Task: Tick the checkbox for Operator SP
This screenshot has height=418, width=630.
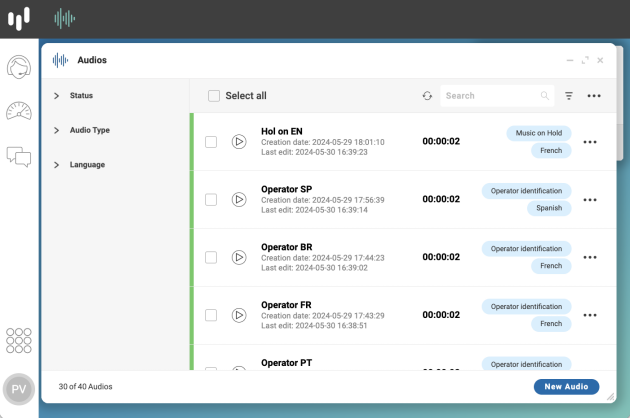Action: pos(211,199)
